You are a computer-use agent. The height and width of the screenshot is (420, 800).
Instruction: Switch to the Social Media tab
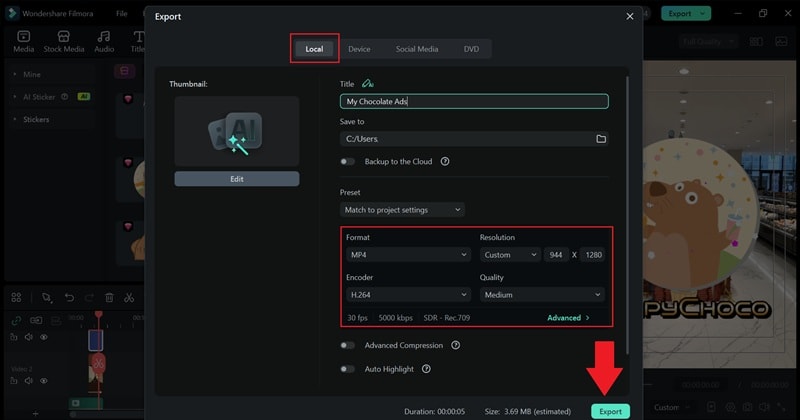pos(417,49)
